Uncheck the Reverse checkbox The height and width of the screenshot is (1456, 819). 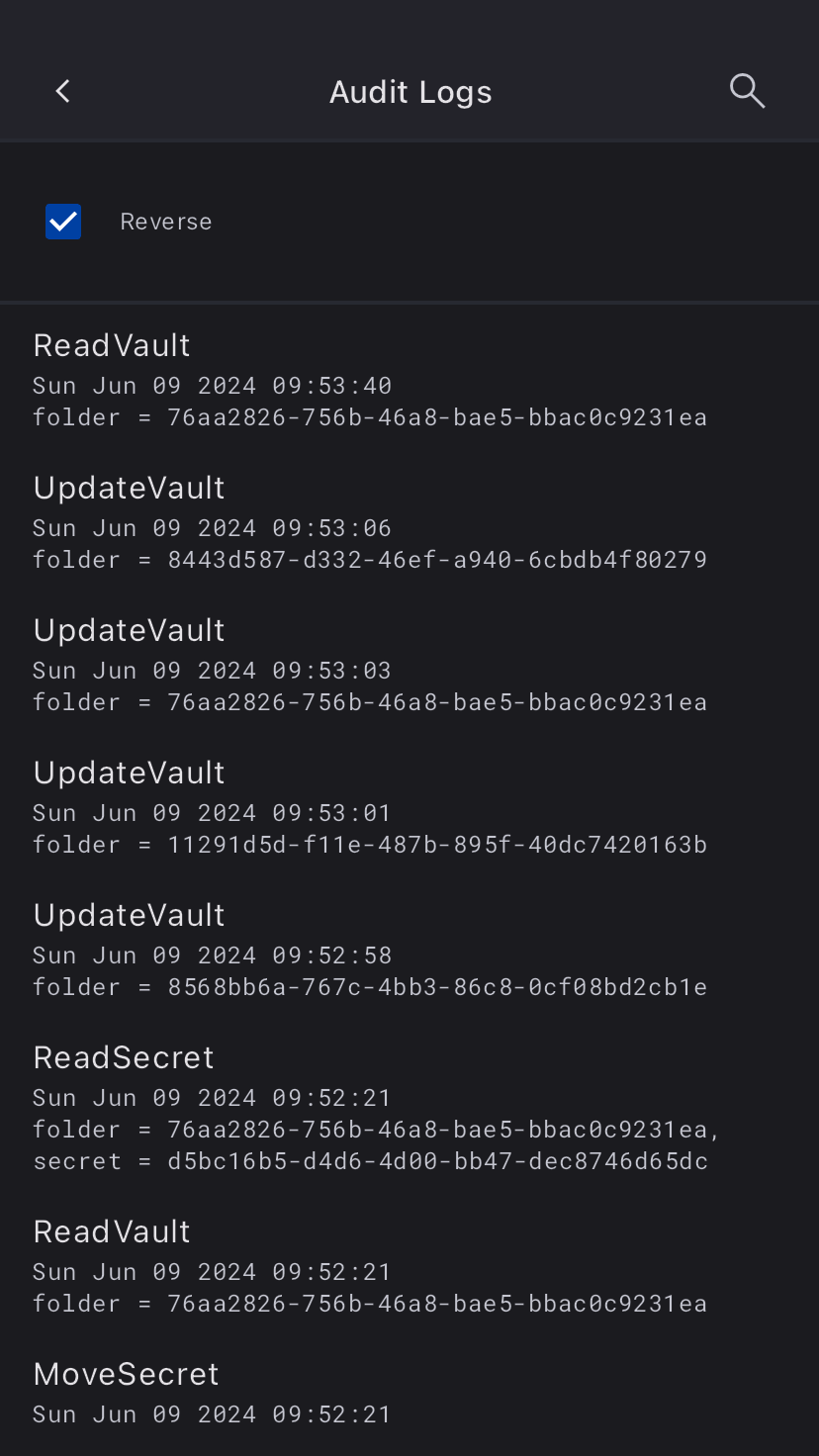pos(63,222)
